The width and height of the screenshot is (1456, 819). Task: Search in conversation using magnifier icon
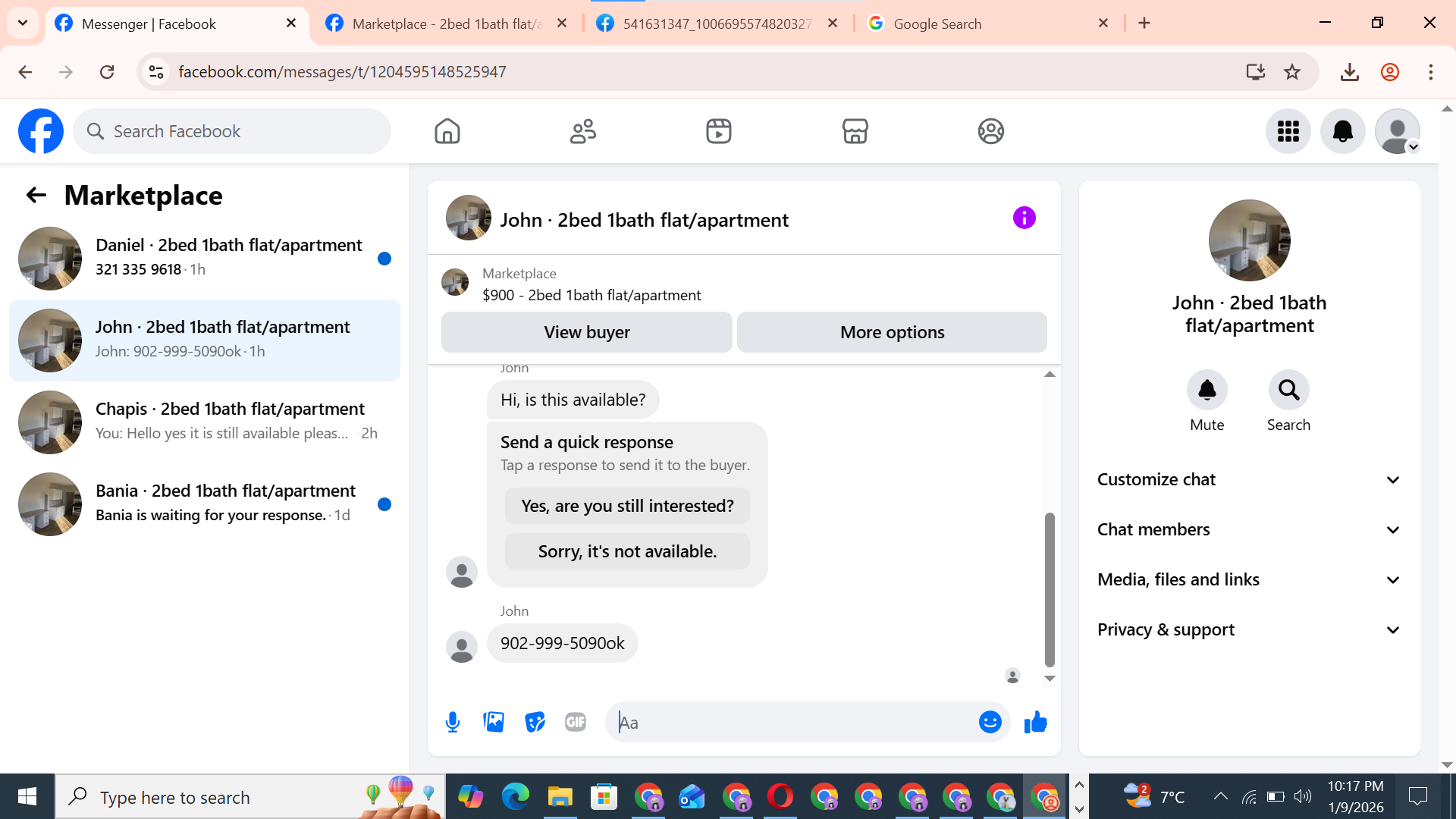1288,390
